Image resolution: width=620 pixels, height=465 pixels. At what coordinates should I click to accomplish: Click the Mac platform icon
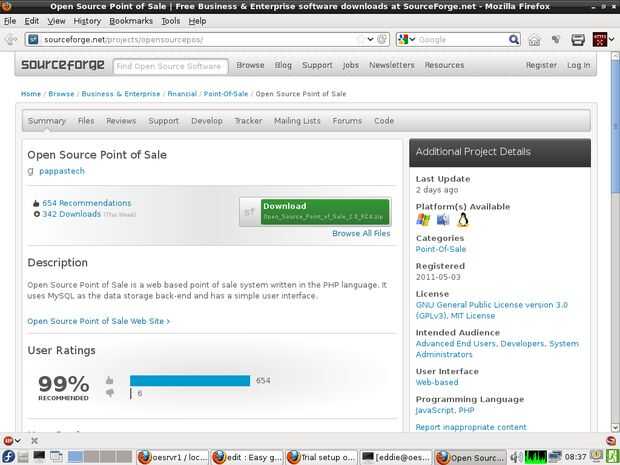(443, 219)
